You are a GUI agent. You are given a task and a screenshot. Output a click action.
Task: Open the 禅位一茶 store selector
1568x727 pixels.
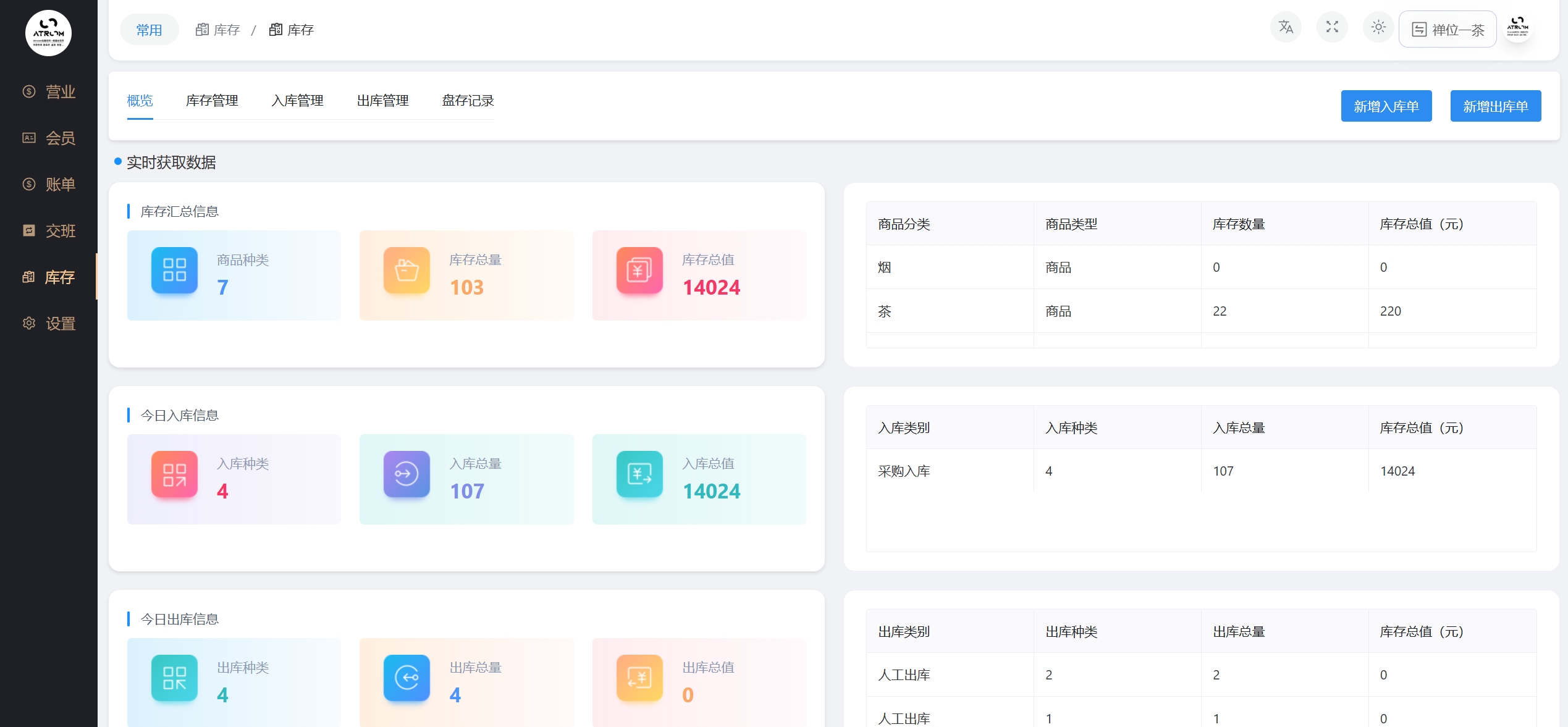(x=1448, y=30)
